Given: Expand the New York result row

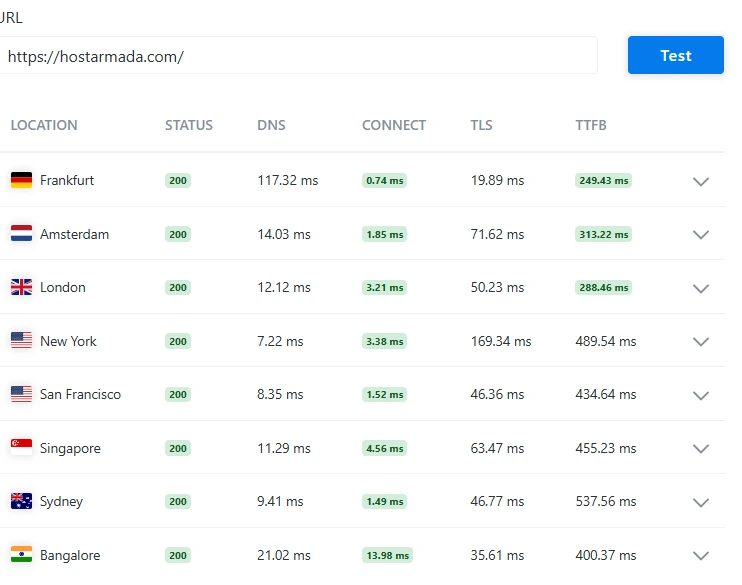Looking at the screenshot, I should 700,342.
